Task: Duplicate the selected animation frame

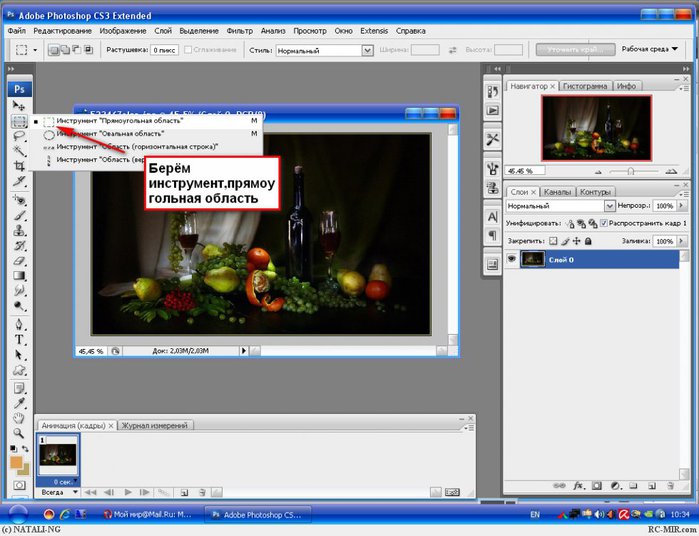Action: 184,492
